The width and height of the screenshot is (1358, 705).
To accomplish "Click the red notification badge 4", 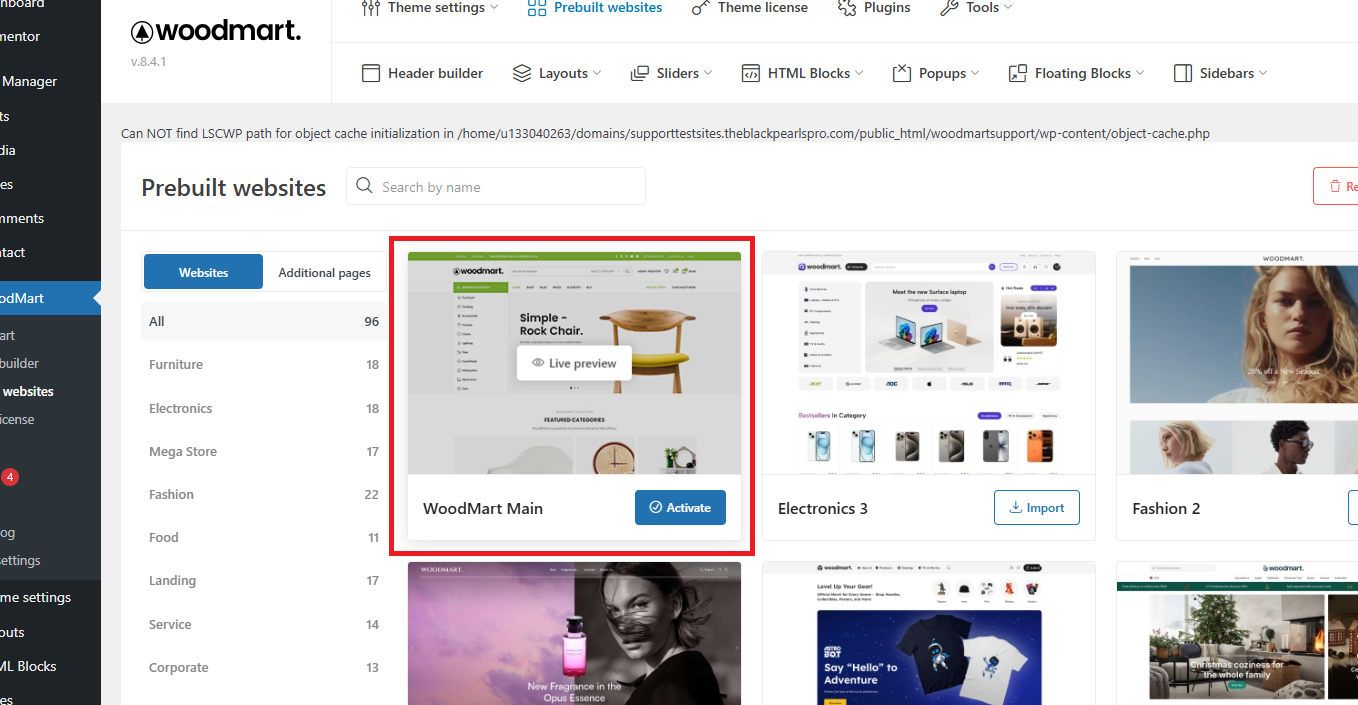I will click(10, 477).
